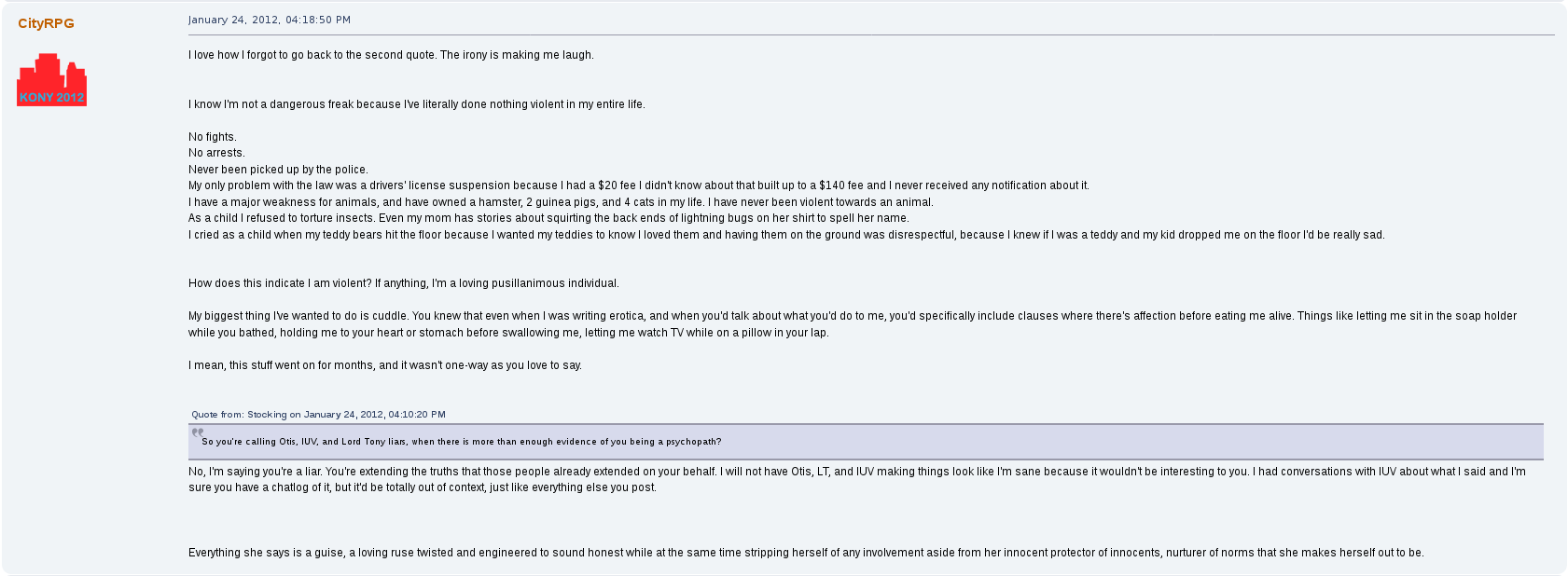The image size is (1568, 576).
Task: Open the CityRPG username profile link
Action: click(x=46, y=23)
